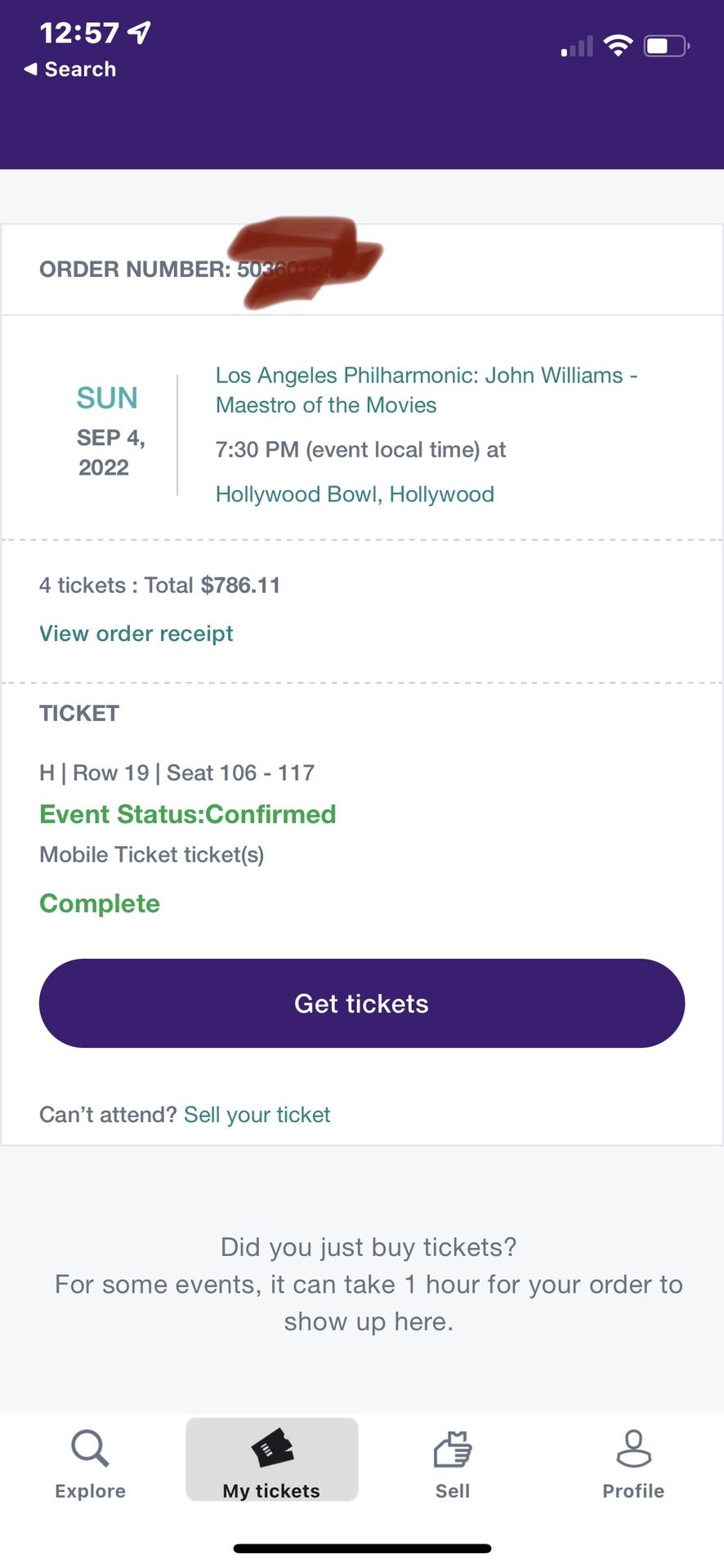The width and height of the screenshot is (724, 1568).
Task: Tap the Profile person icon
Action: (x=633, y=1448)
